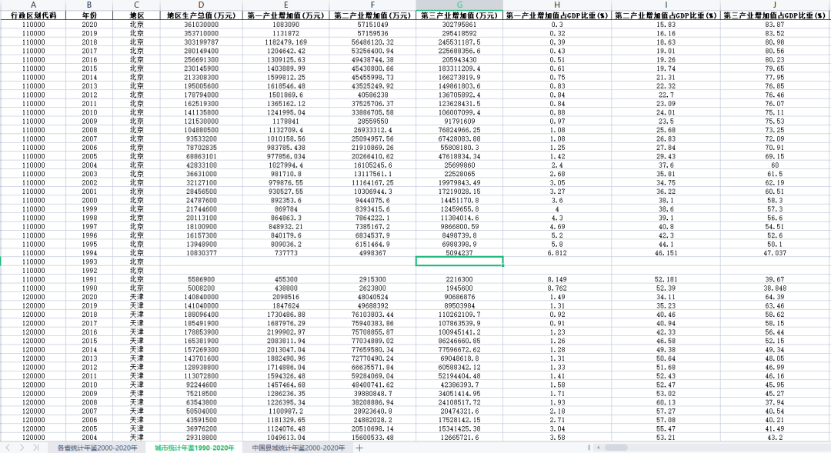
Task: Click the 第二产业增加值(万元) header cell
Action: [x=373, y=15]
